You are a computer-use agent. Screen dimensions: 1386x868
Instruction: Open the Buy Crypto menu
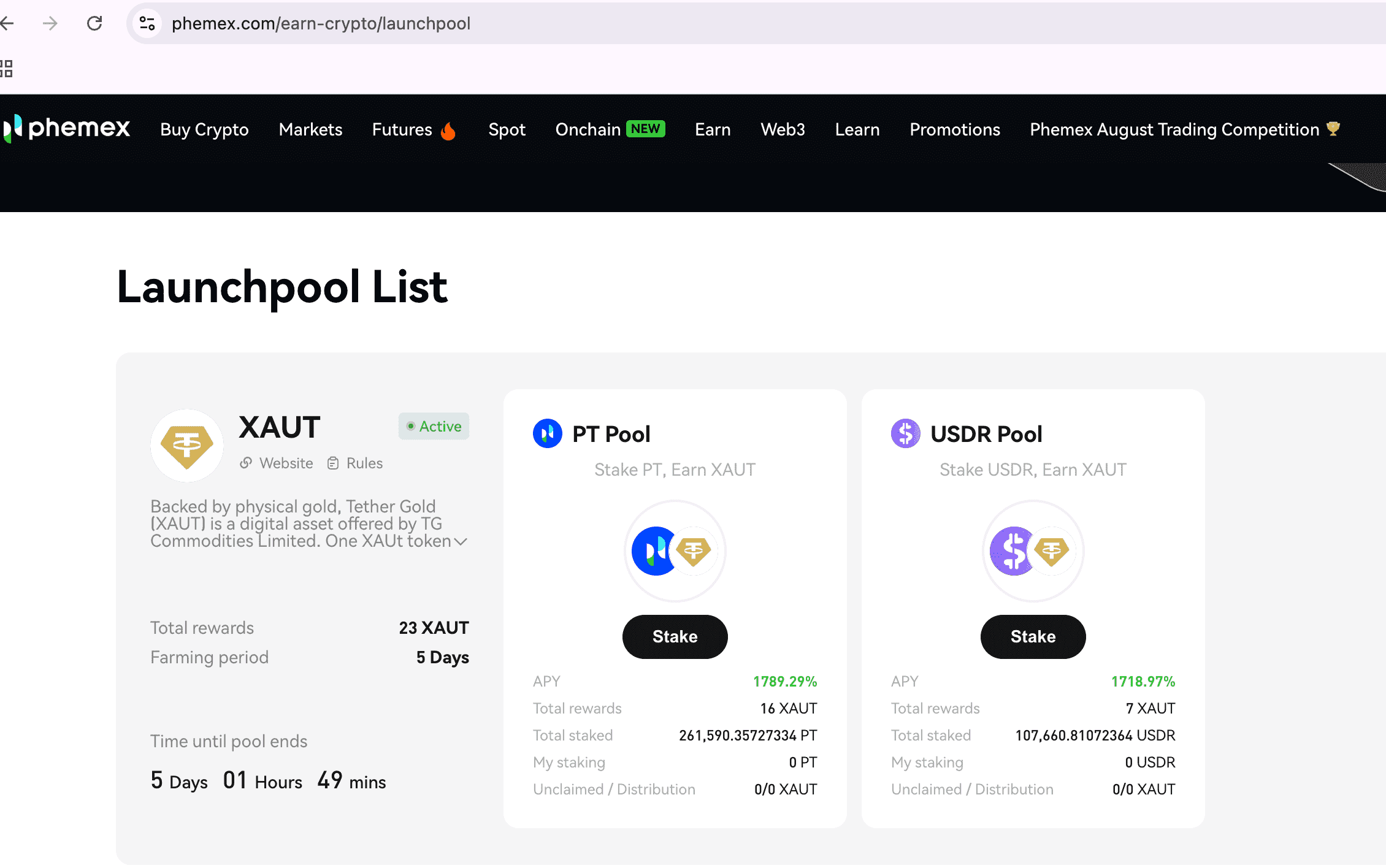pos(204,129)
